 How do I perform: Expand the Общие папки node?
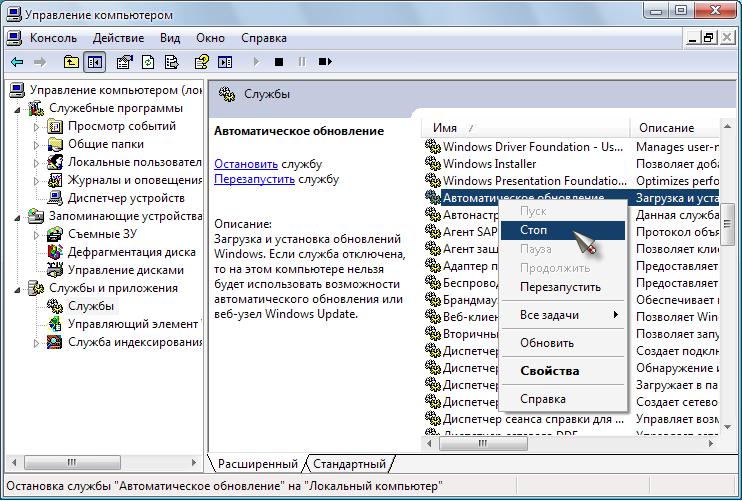[x=36, y=145]
